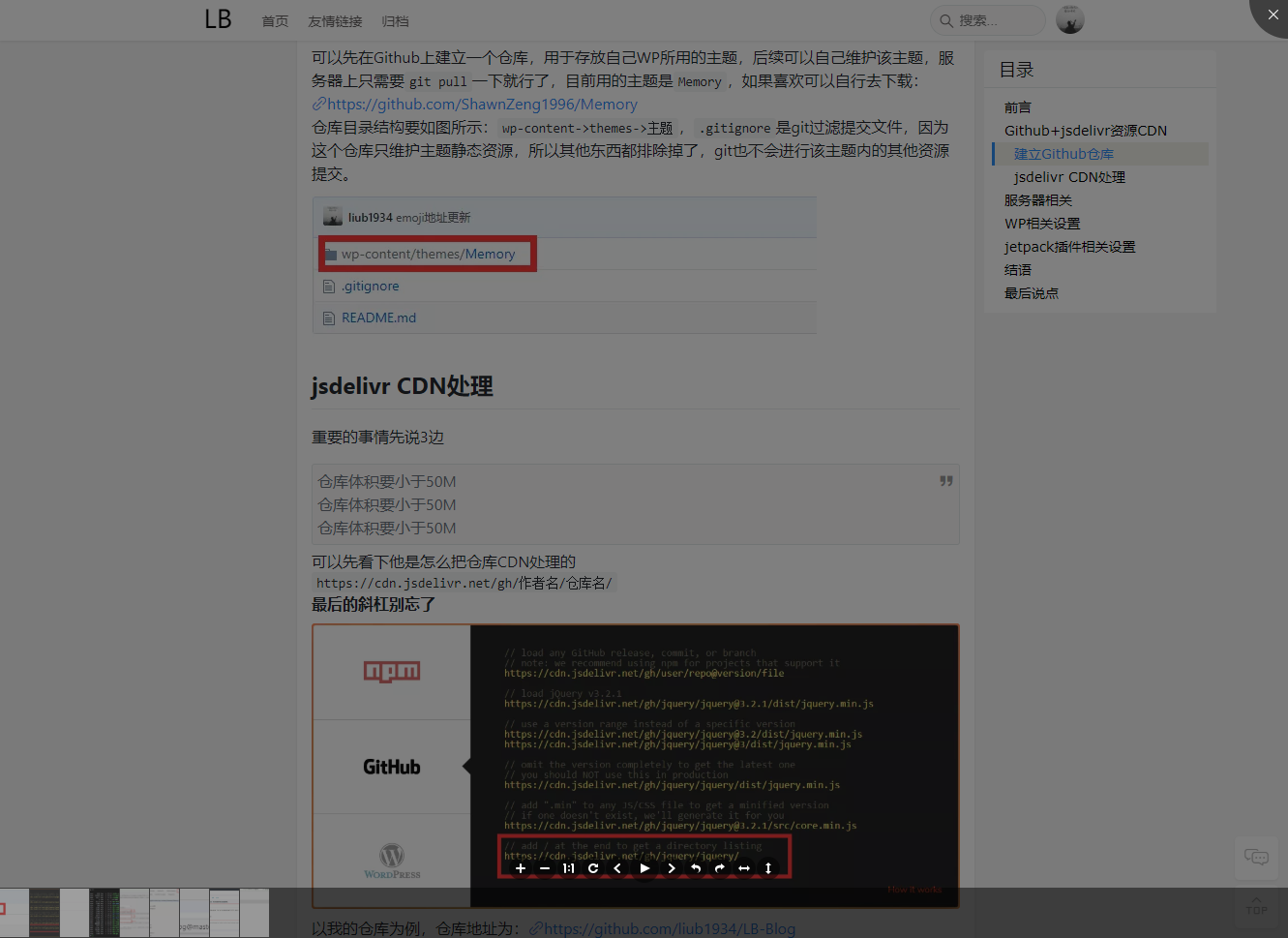Viewport: 1288px width, 938px height.
Task: Rotate the image counterclockwise
Action: pyautogui.click(x=695, y=868)
